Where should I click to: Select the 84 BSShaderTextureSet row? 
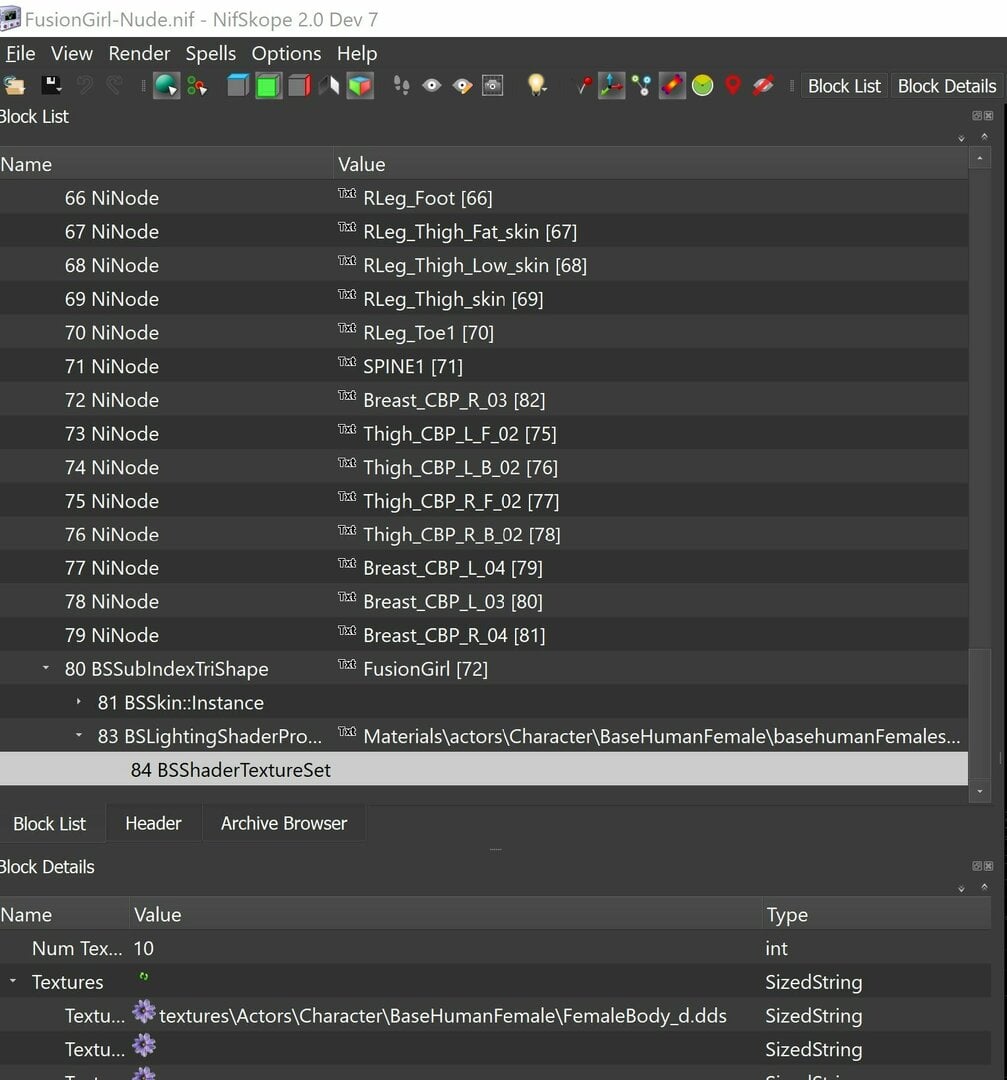tap(484, 769)
